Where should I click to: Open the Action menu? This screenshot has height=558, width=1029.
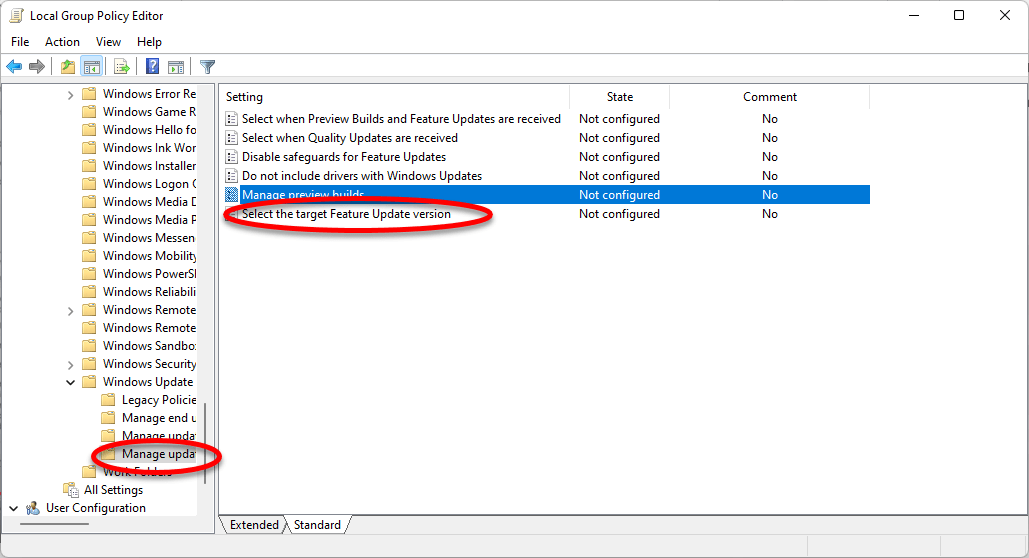62,41
